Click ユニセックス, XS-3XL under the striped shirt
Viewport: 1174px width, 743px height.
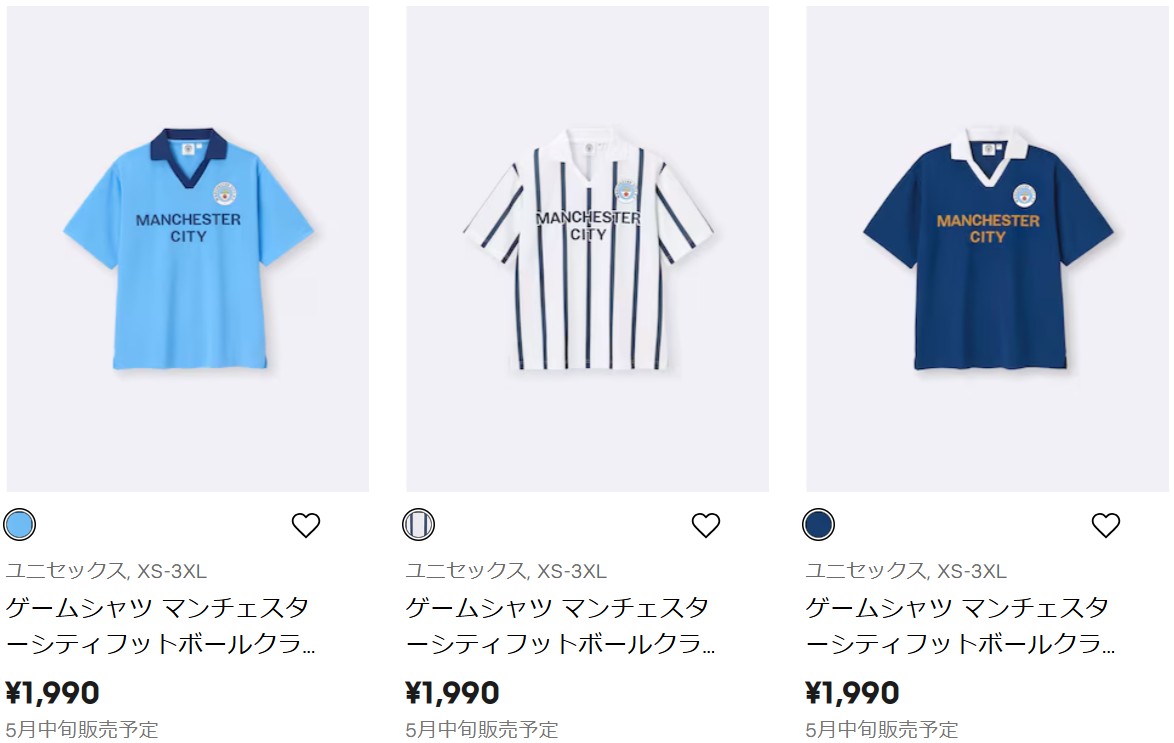pos(506,571)
